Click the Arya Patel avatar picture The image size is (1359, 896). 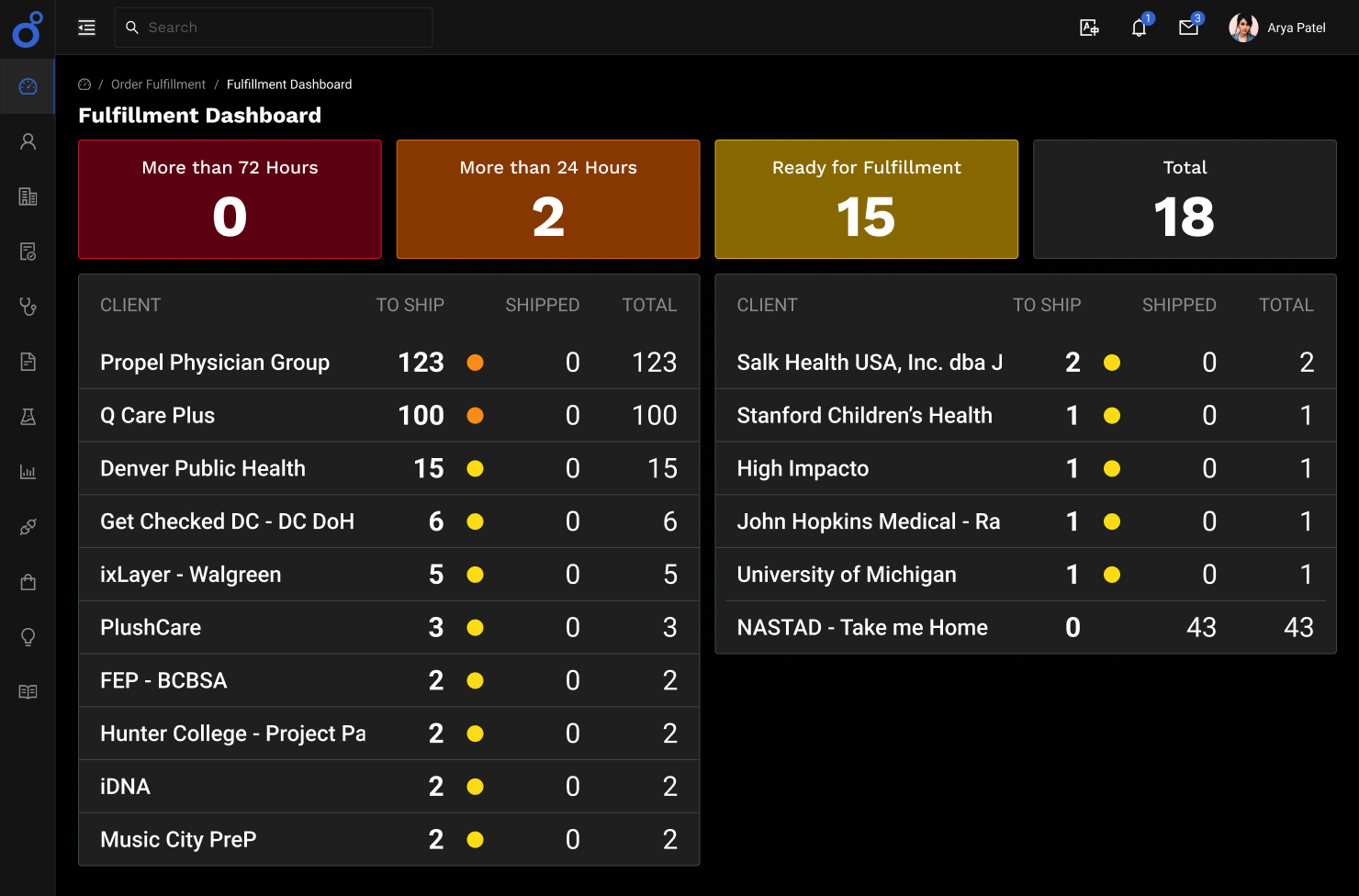click(1243, 28)
